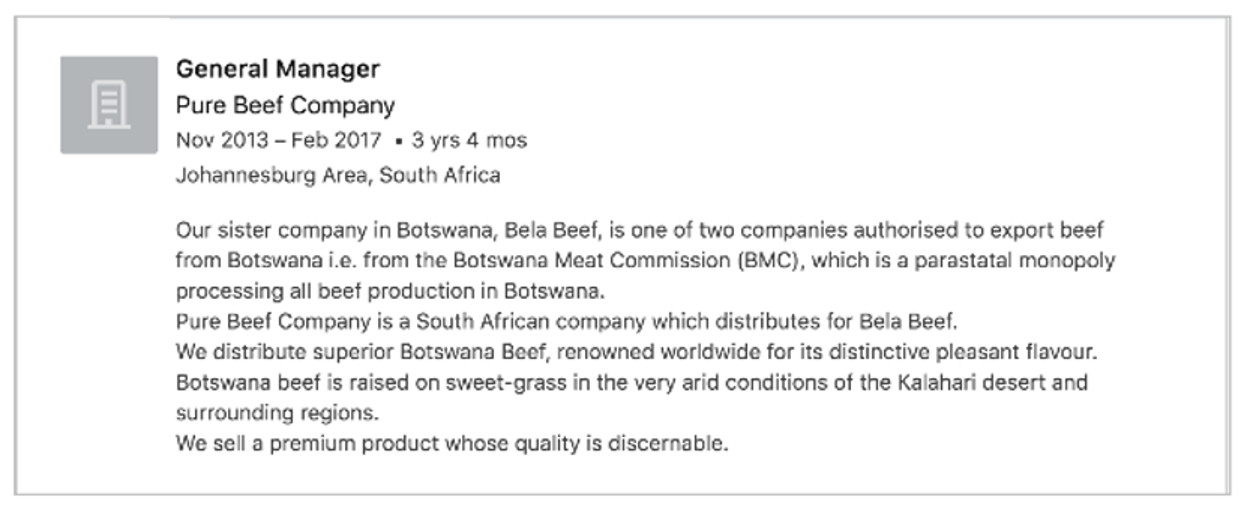Click the words 'distinctive pleasant flavour'
This screenshot has height=515, width=1241.
tap(974, 353)
